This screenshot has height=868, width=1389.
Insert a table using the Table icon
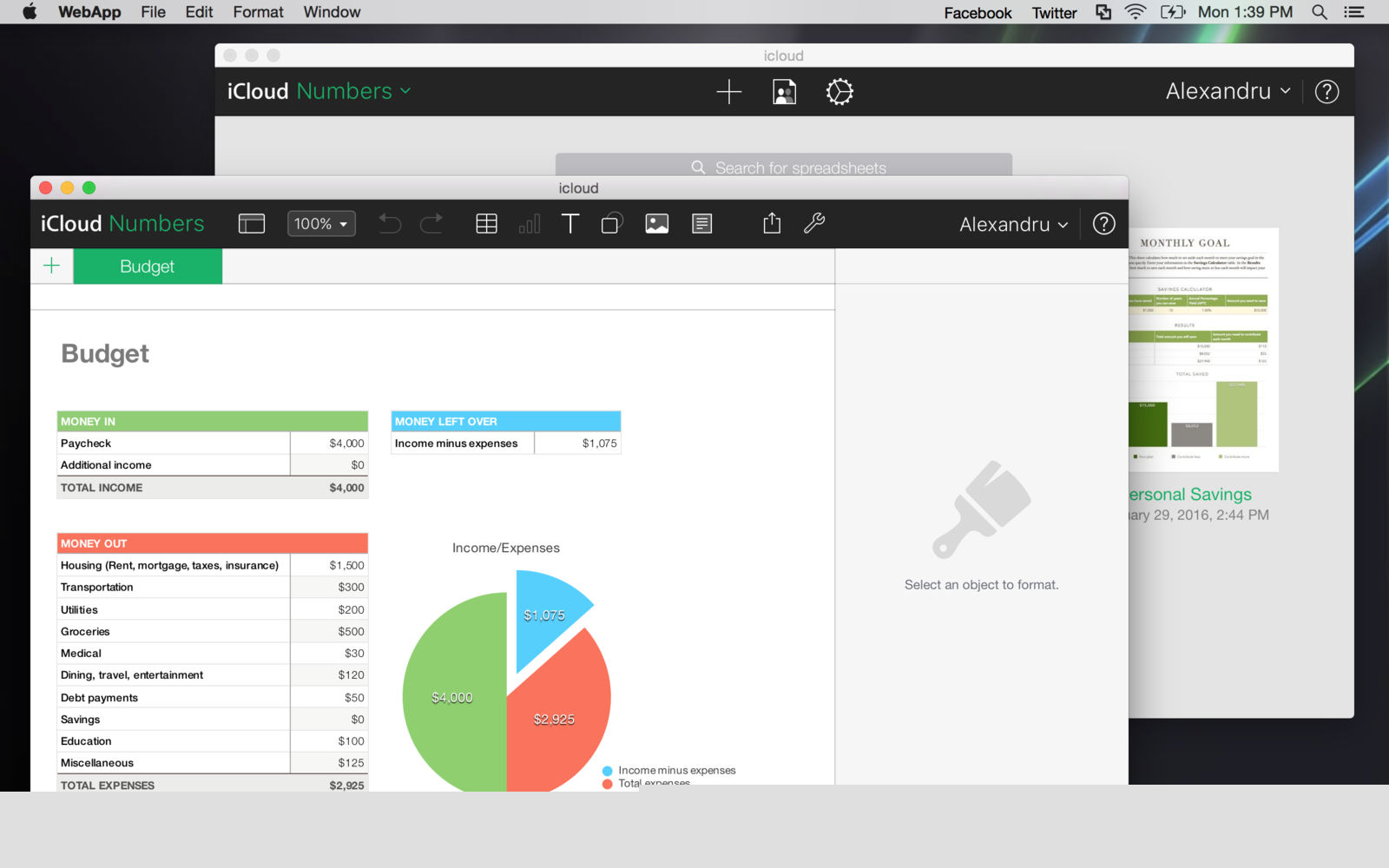point(486,224)
